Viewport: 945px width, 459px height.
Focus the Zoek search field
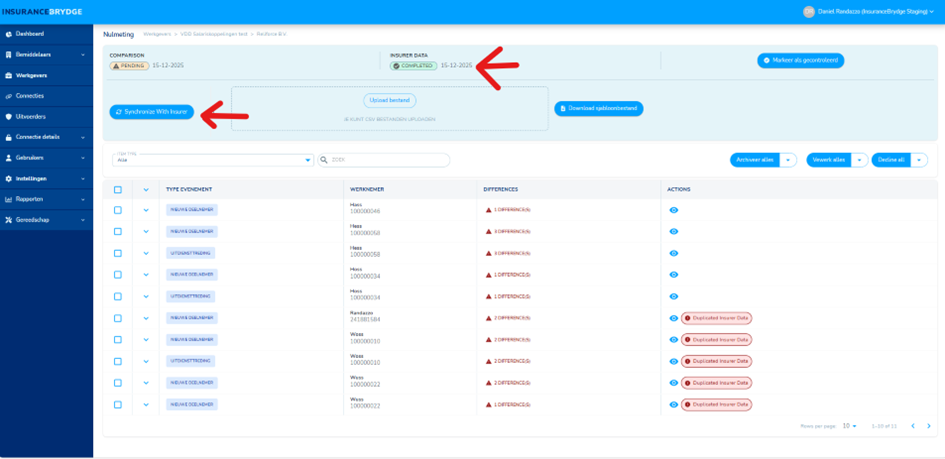coord(384,160)
